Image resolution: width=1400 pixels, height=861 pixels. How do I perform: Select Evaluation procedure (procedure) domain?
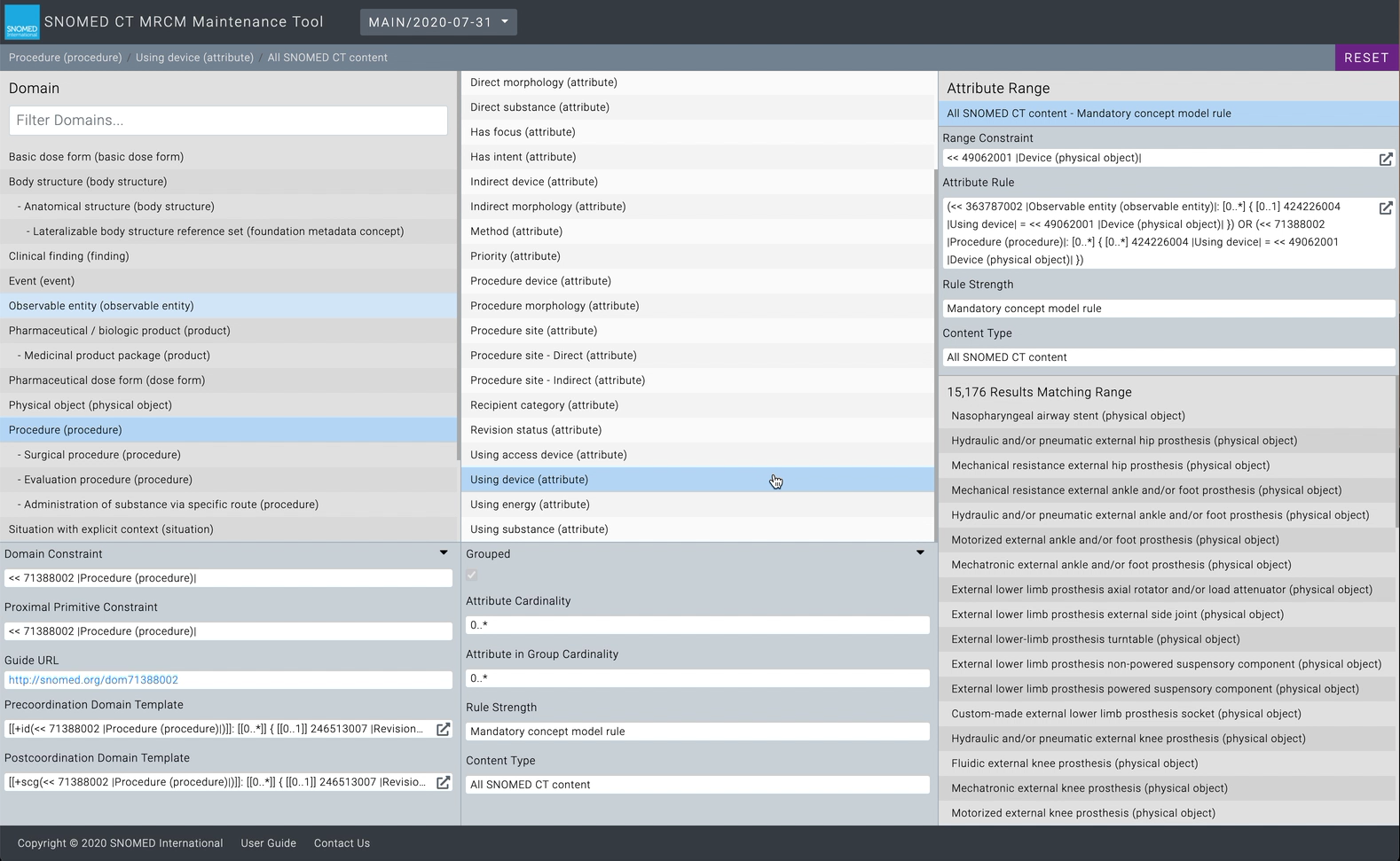click(229, 480)
